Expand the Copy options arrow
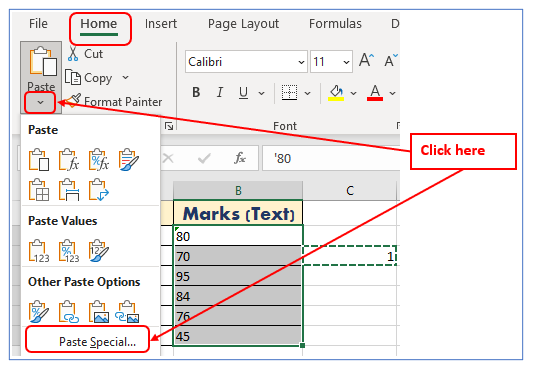The width and height of the screenshot is (533, 368). (125, 77)
